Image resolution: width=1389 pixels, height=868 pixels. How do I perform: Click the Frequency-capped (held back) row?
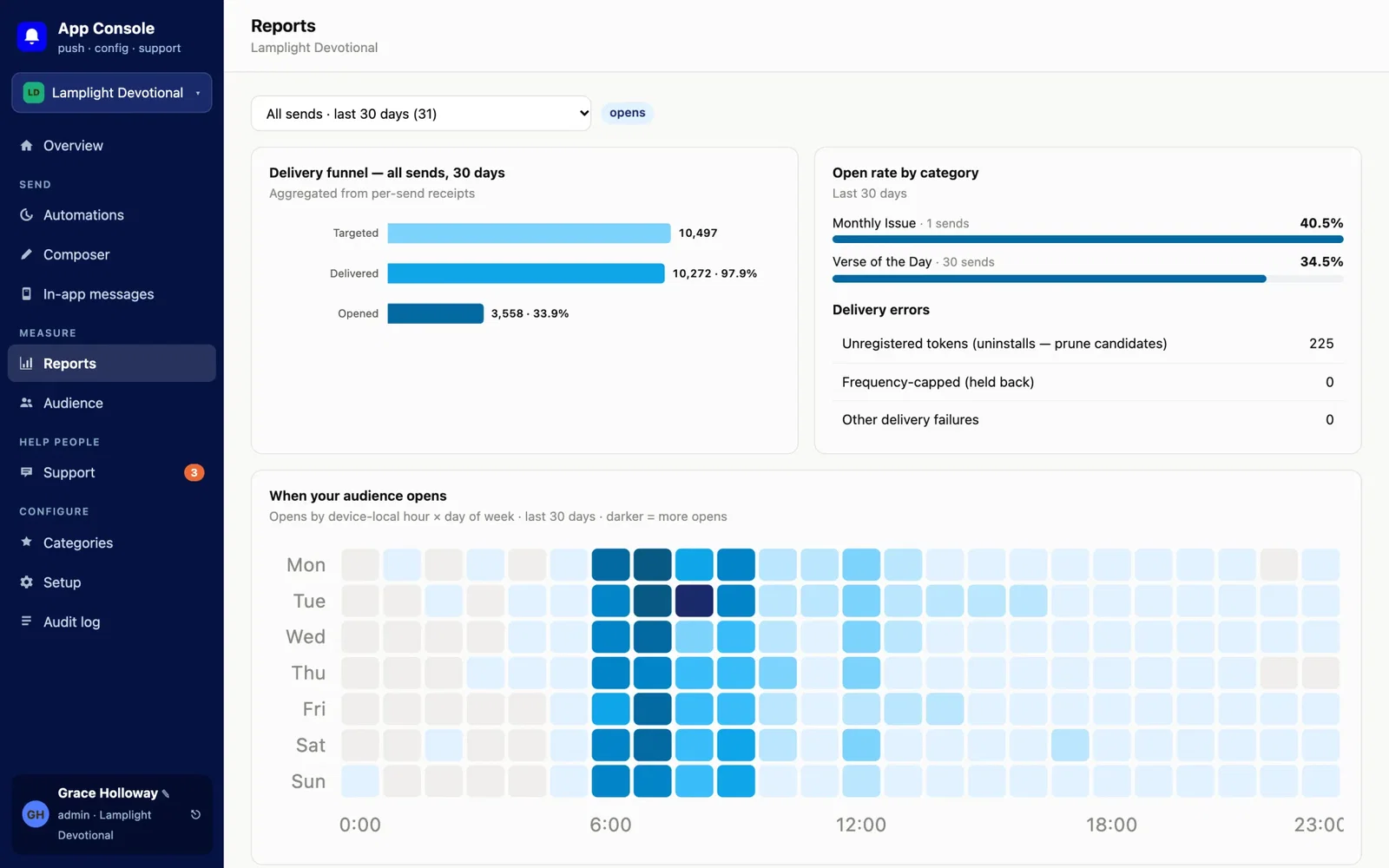click(x=1088, y=382)
